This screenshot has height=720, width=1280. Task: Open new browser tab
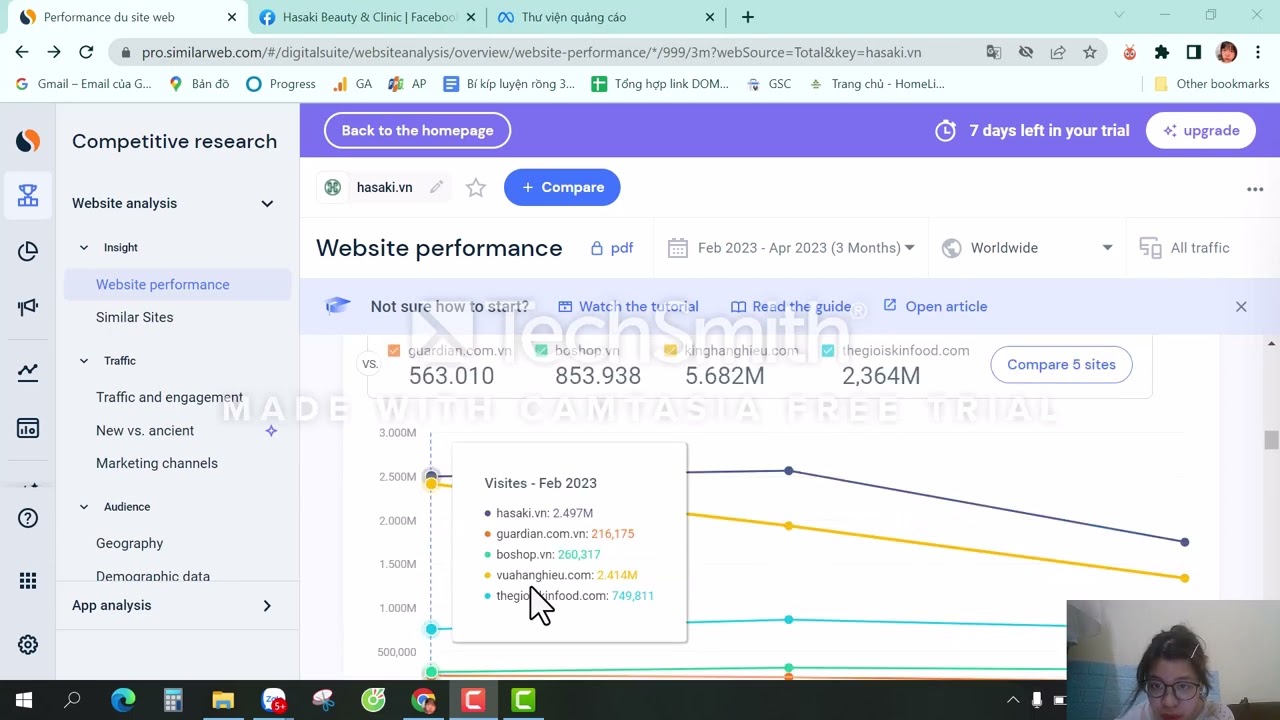[747, 17]
